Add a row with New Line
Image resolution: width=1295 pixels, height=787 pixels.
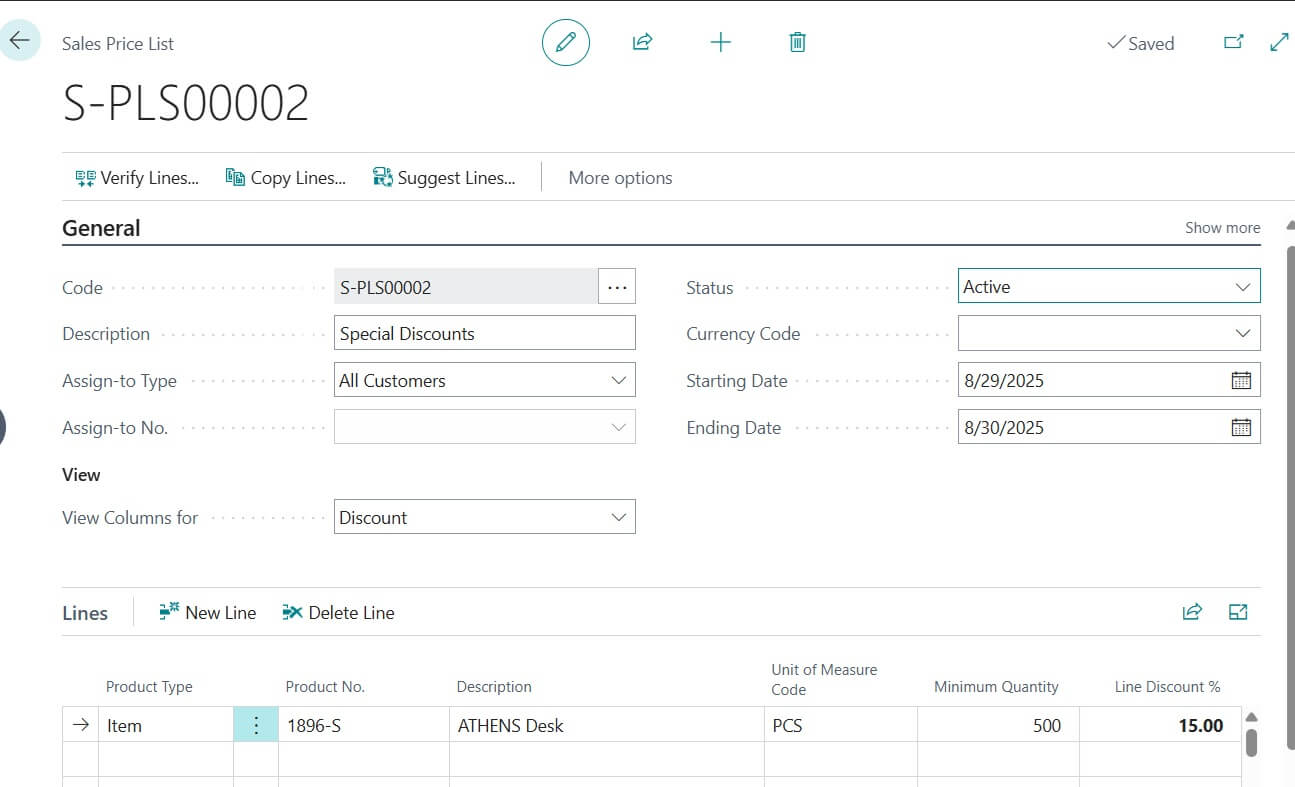(207, 611)
